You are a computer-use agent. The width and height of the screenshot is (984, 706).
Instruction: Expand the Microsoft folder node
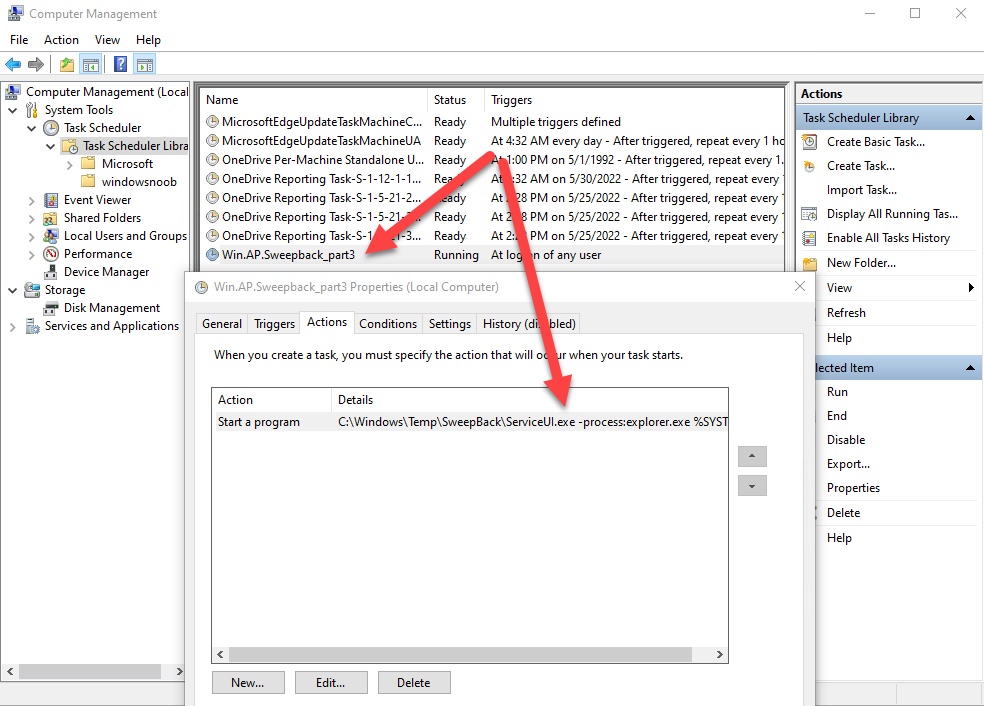coord(70,164)
